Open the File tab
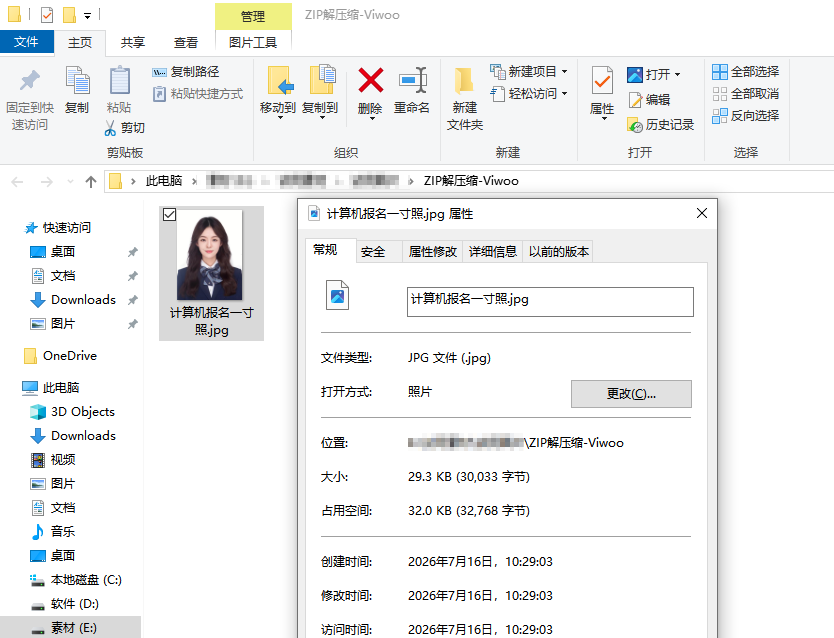 click(x=27, y=42)
